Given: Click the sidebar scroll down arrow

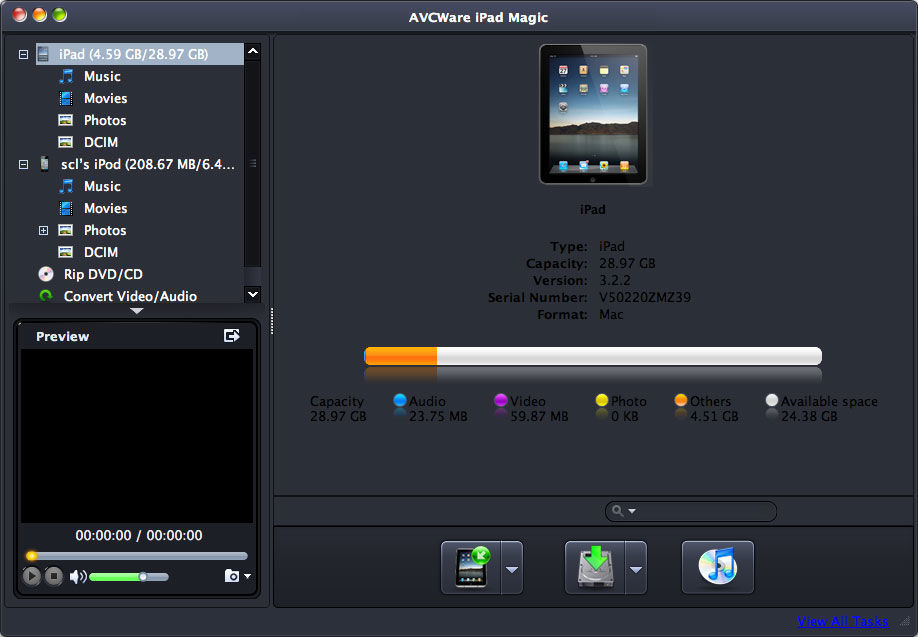Looking at the screenshot, I should (253, 294).
